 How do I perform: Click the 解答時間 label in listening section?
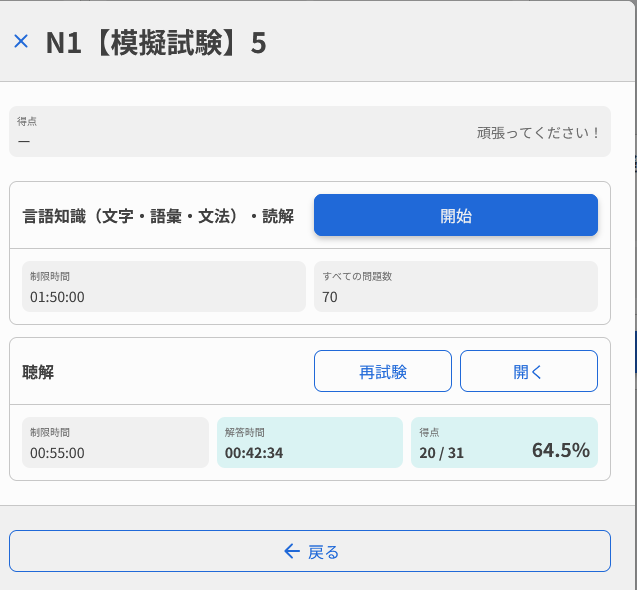click(245, 432)
